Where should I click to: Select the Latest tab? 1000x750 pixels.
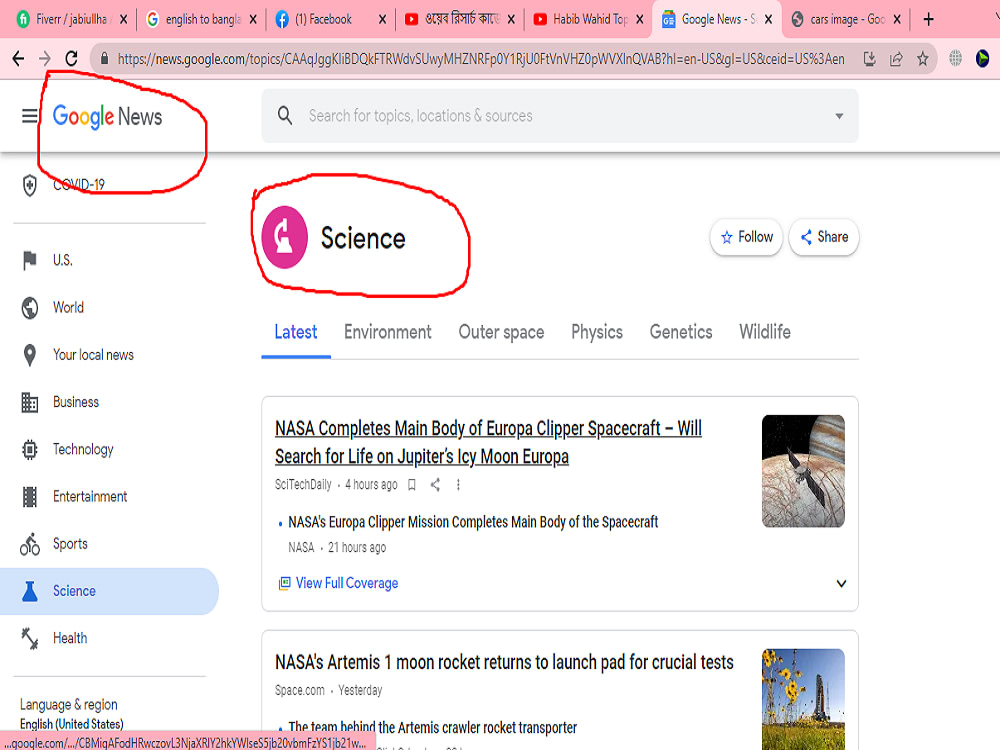296,332
